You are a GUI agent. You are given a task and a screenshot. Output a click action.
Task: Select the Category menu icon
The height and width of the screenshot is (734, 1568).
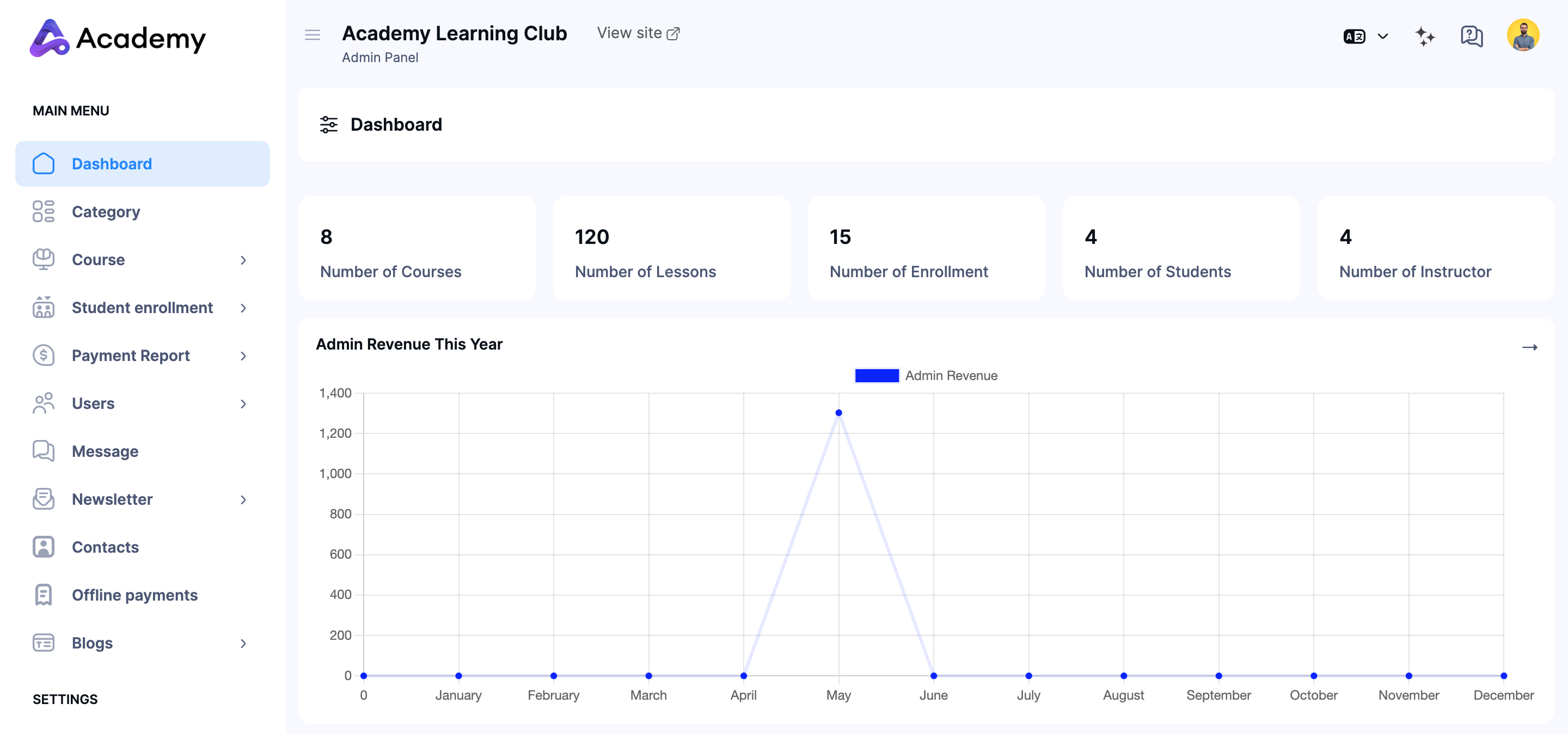[42, 212]
